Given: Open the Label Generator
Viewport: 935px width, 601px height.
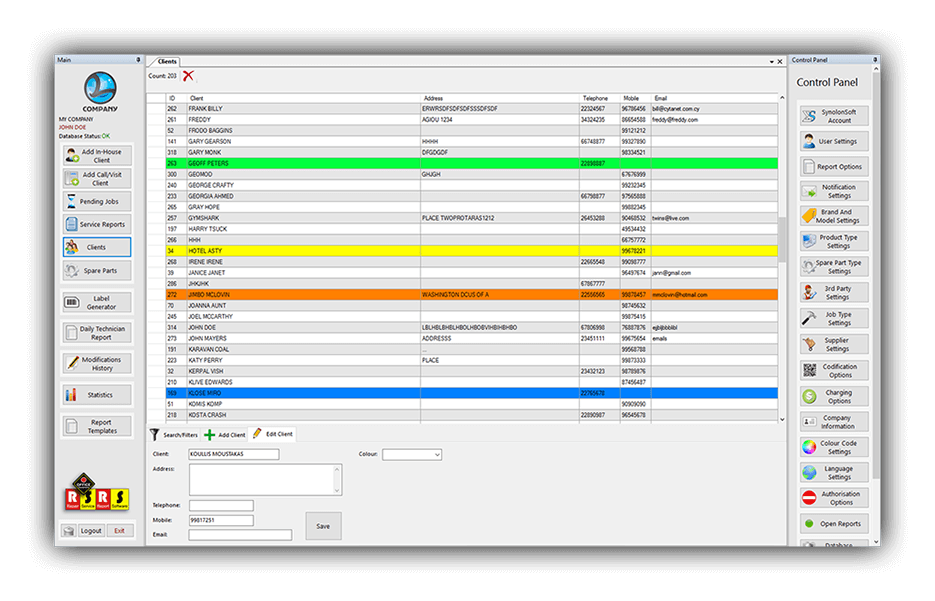Looking at the screenshot, I should click(96, 303).
